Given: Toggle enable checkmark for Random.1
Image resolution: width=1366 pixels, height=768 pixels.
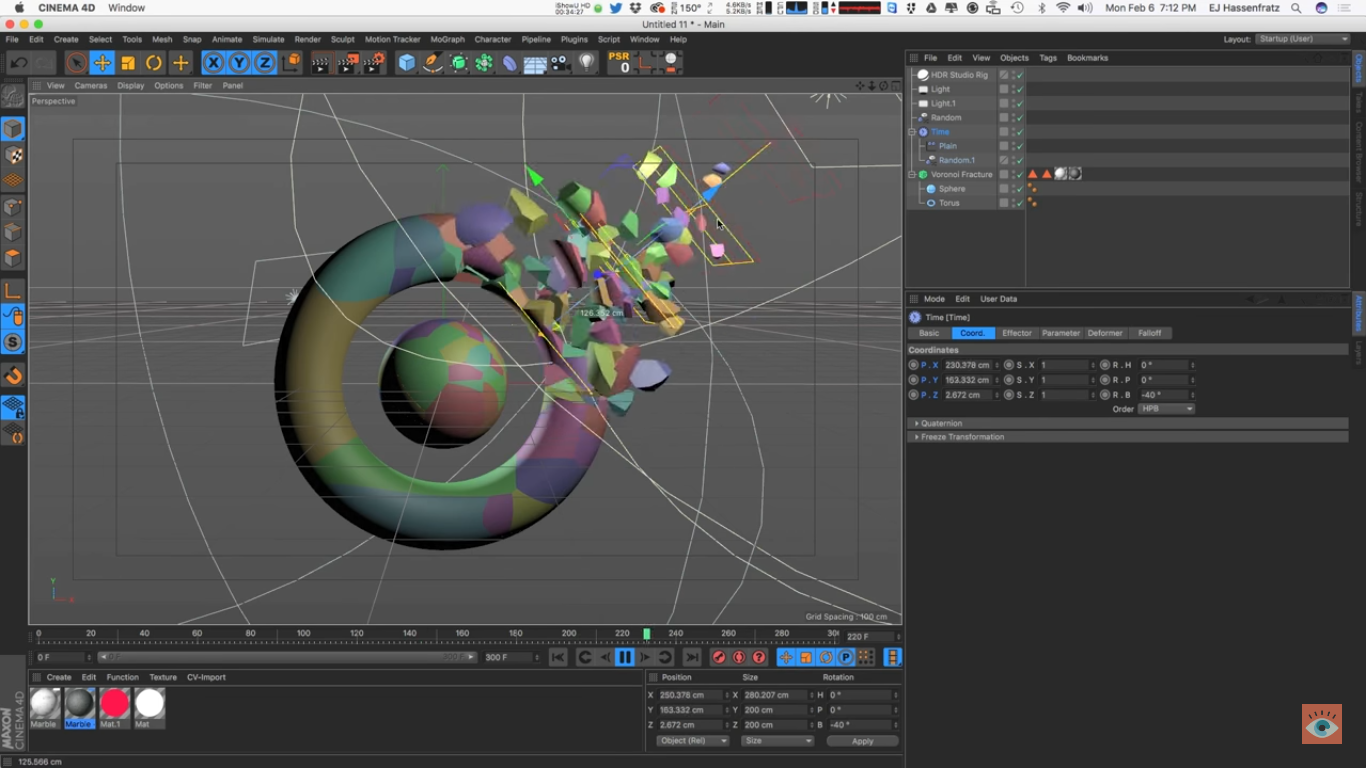Looking at the screenshot, I should (x=1019, y=160).
